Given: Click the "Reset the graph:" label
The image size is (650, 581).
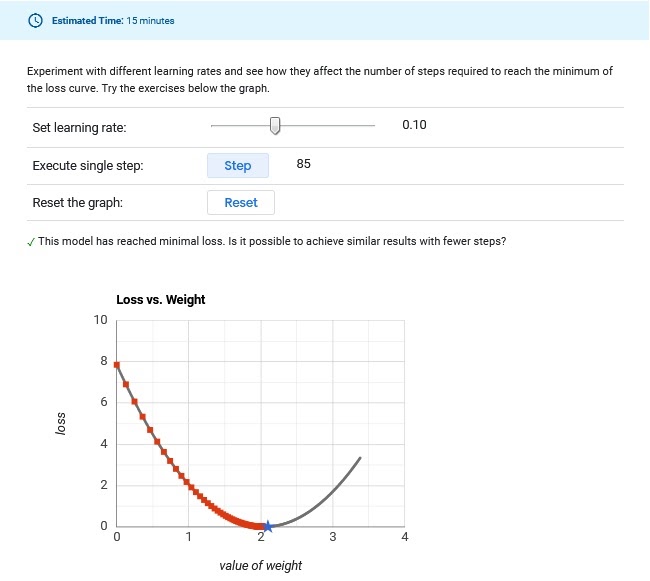Looking at the screenshot, I should (79, 203).
